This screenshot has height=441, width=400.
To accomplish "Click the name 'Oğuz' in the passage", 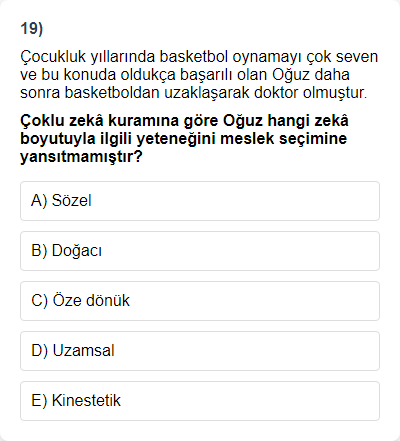I will (291, 75).
